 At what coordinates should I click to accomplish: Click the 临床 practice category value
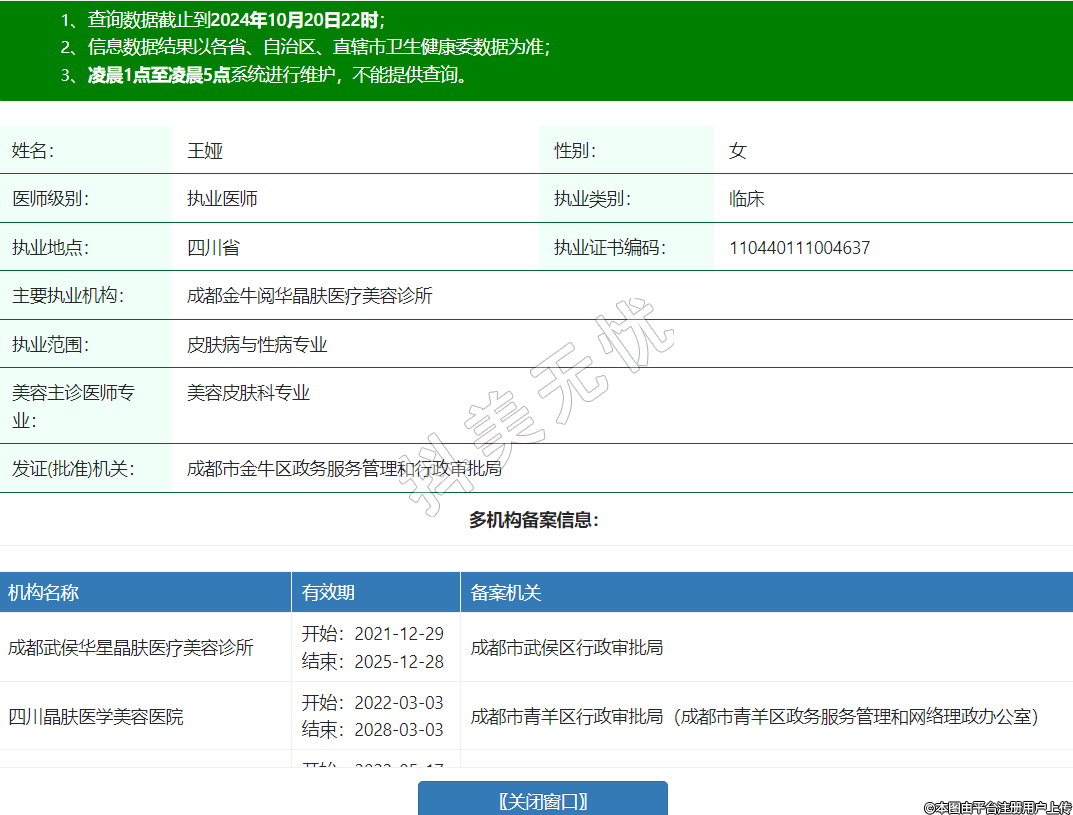(746, 199)
